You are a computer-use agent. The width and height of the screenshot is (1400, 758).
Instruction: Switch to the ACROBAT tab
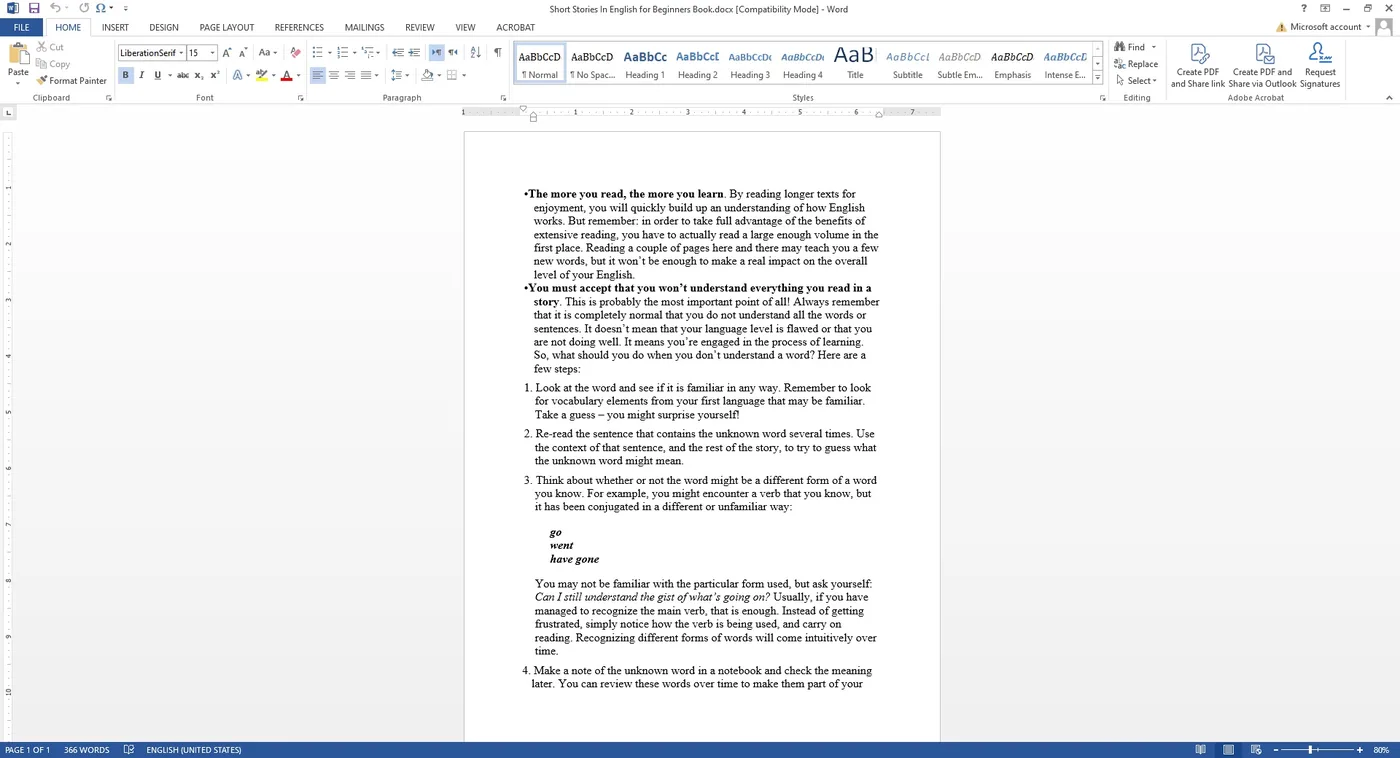pos(515,27)
